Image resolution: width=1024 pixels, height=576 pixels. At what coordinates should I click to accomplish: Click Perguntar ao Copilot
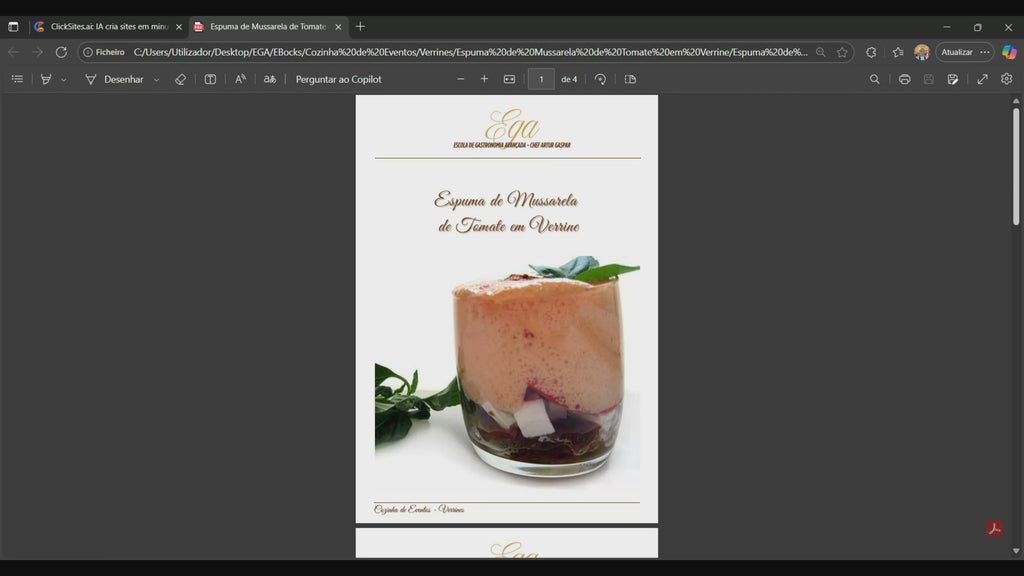click(338, 79)
